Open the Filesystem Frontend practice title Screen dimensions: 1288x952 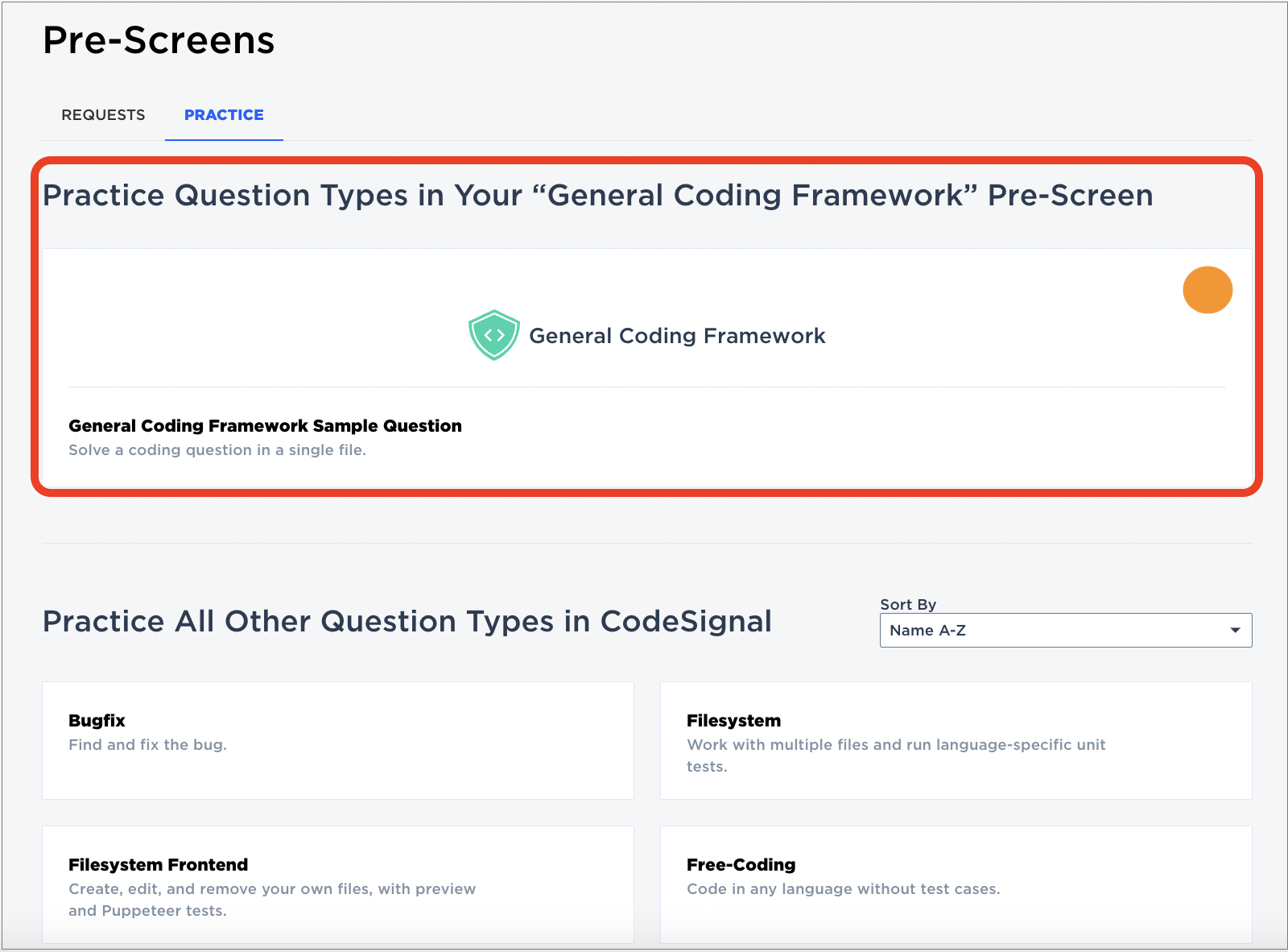click(158, 865)
